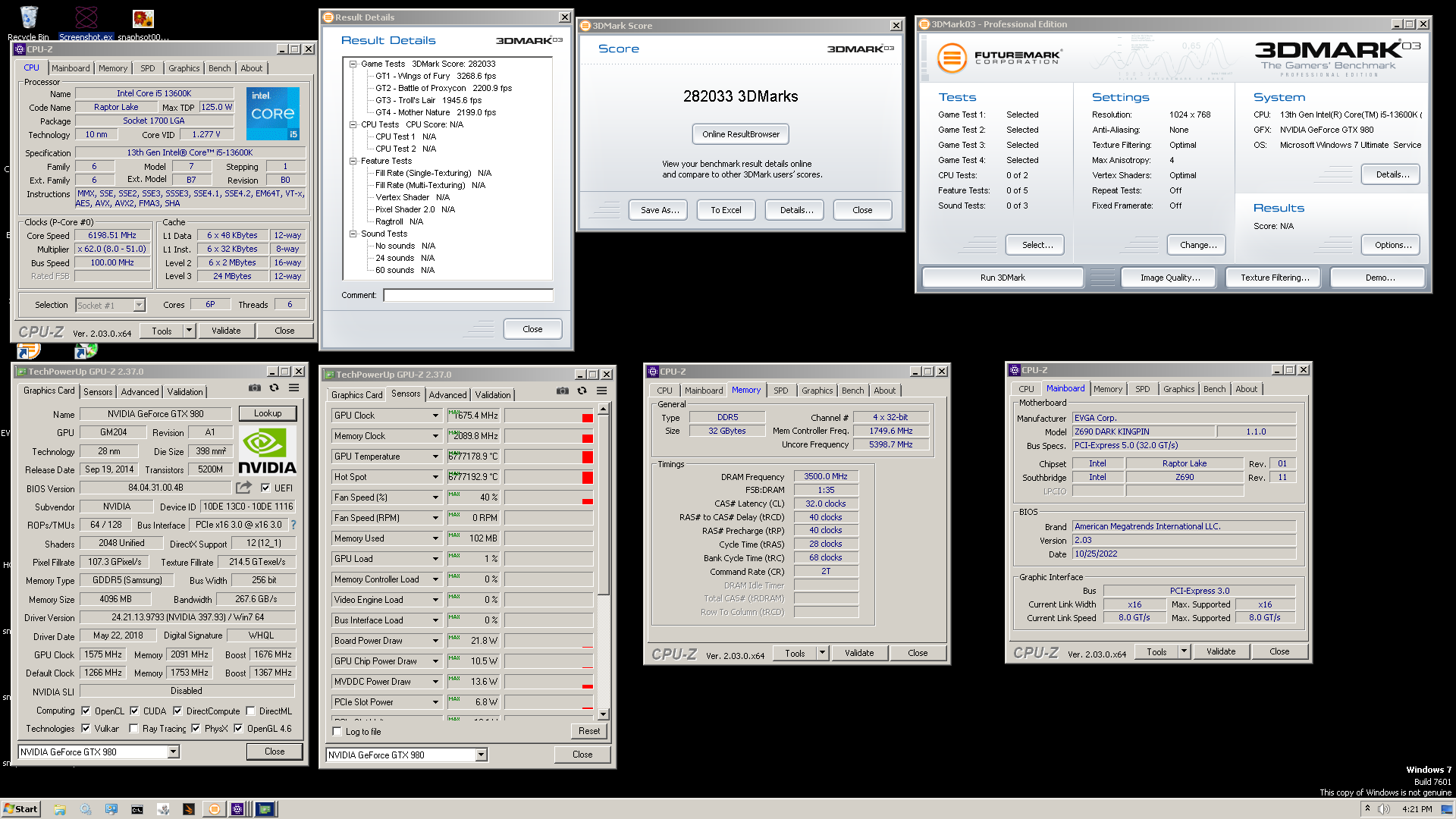Click the GPU Clock red sensor graph
This screenshot has width=1456, height=819.
point(548,416)
